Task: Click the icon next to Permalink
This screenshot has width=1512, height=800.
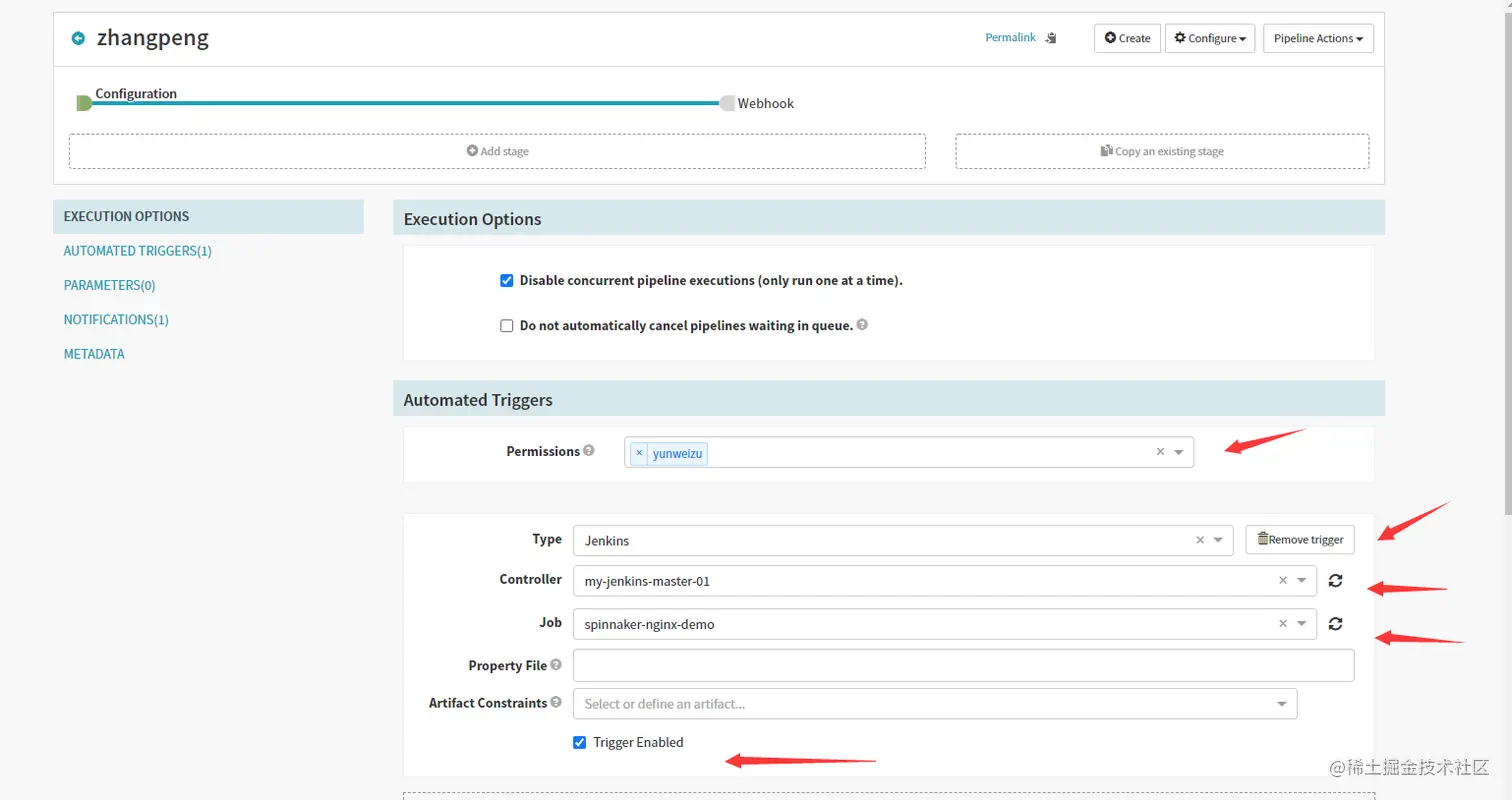Action: coord(1051,38)
